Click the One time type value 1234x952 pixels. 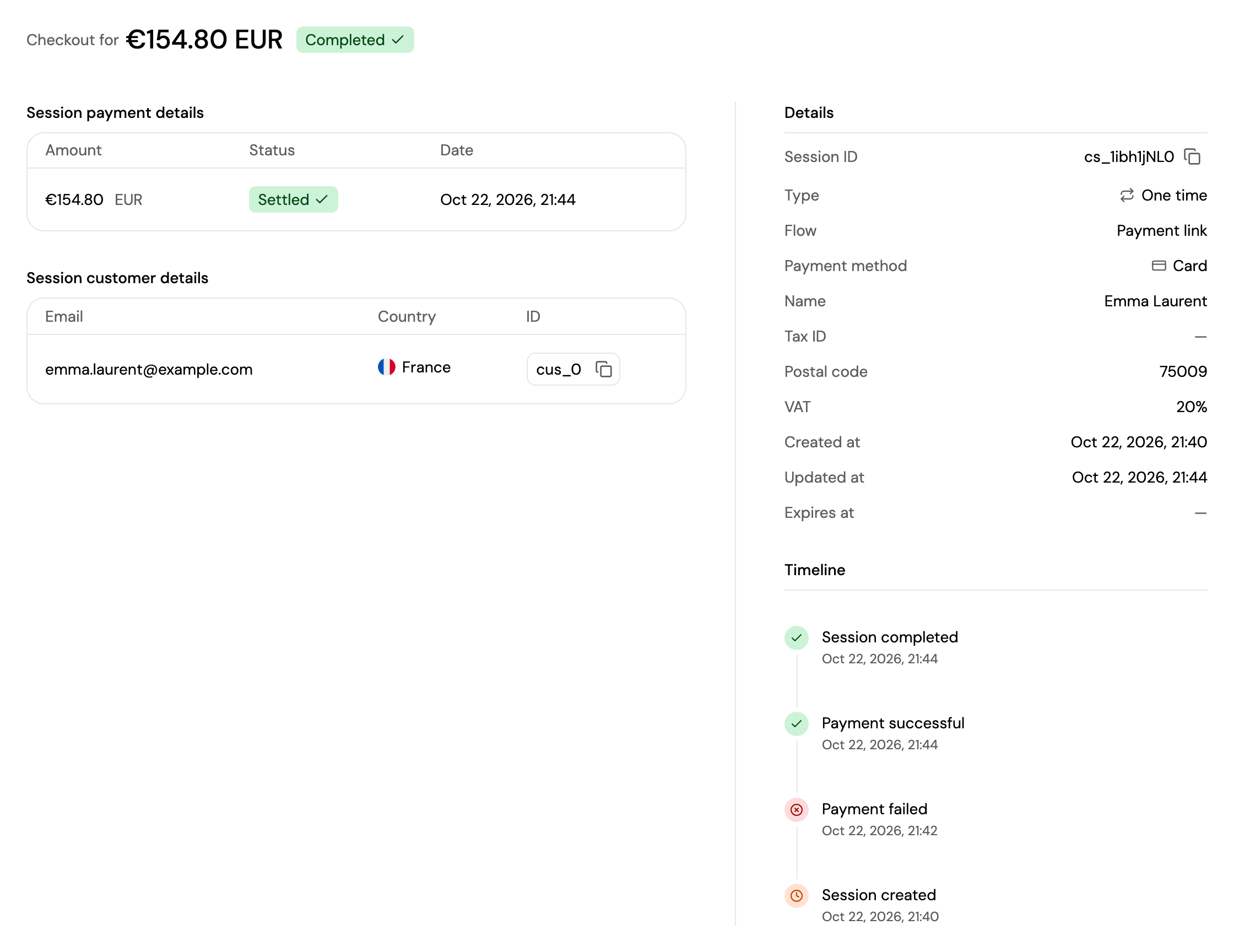(x=1173, y=195)
